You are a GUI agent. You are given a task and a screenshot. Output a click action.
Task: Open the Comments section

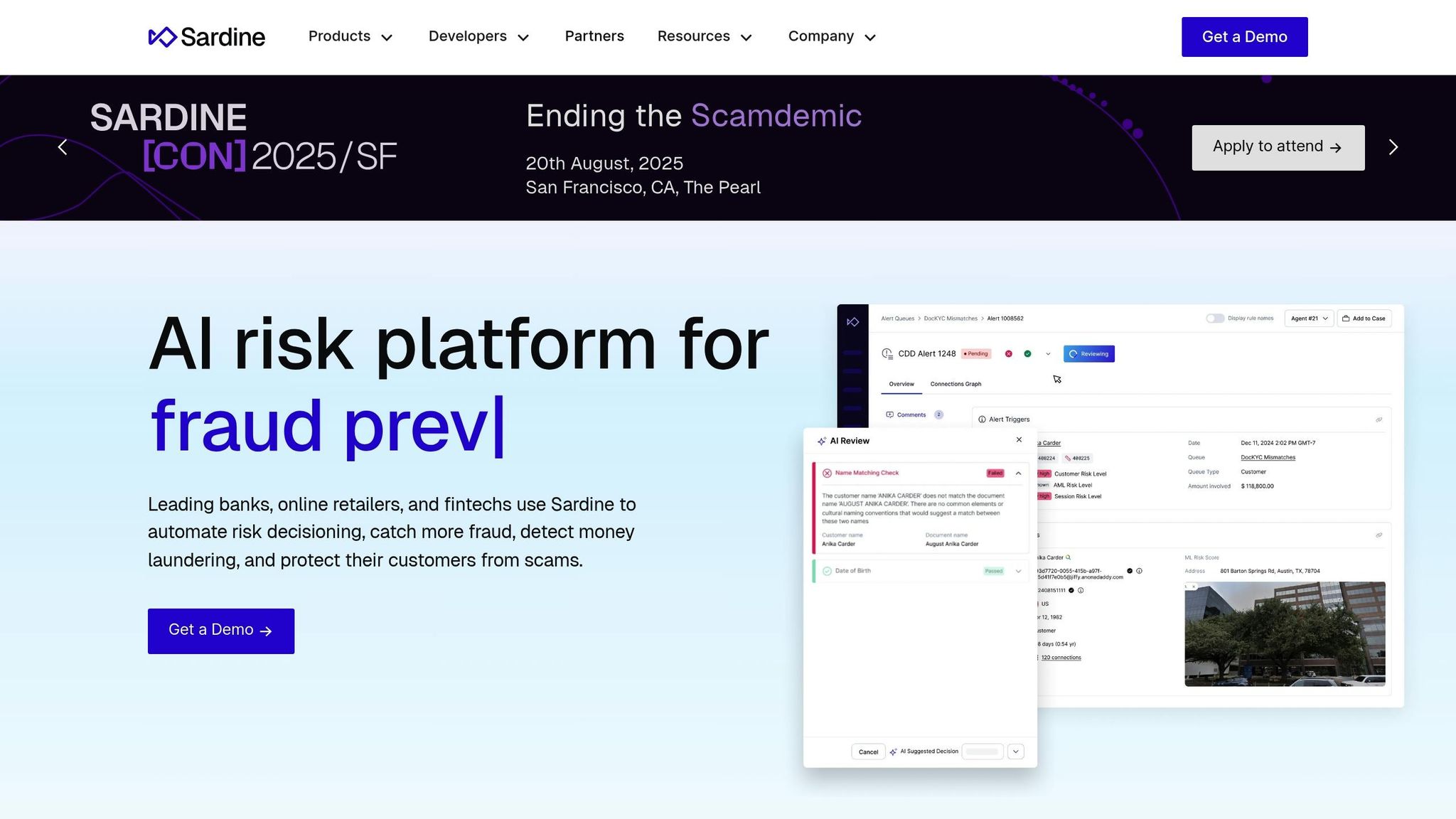(x=911, y=414)
